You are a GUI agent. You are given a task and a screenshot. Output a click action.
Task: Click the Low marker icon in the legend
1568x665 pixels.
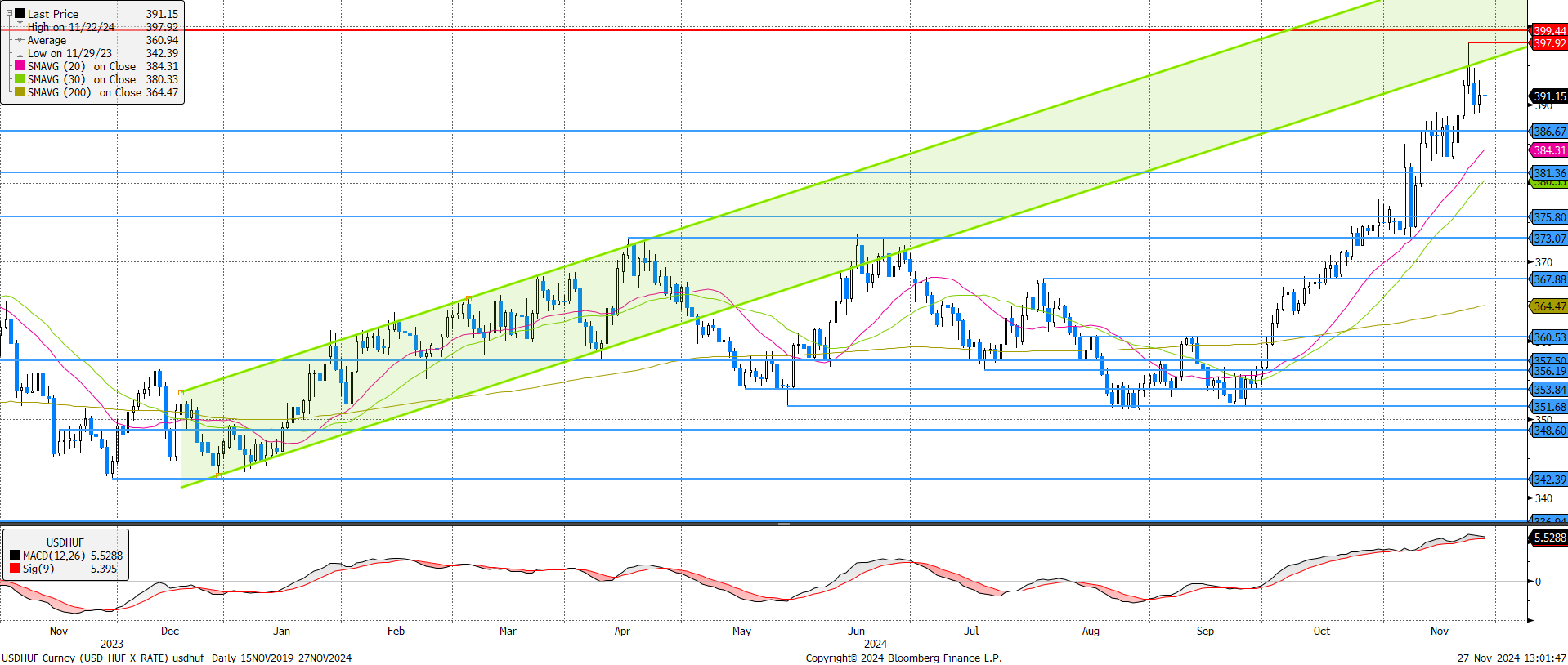(20, 53)
